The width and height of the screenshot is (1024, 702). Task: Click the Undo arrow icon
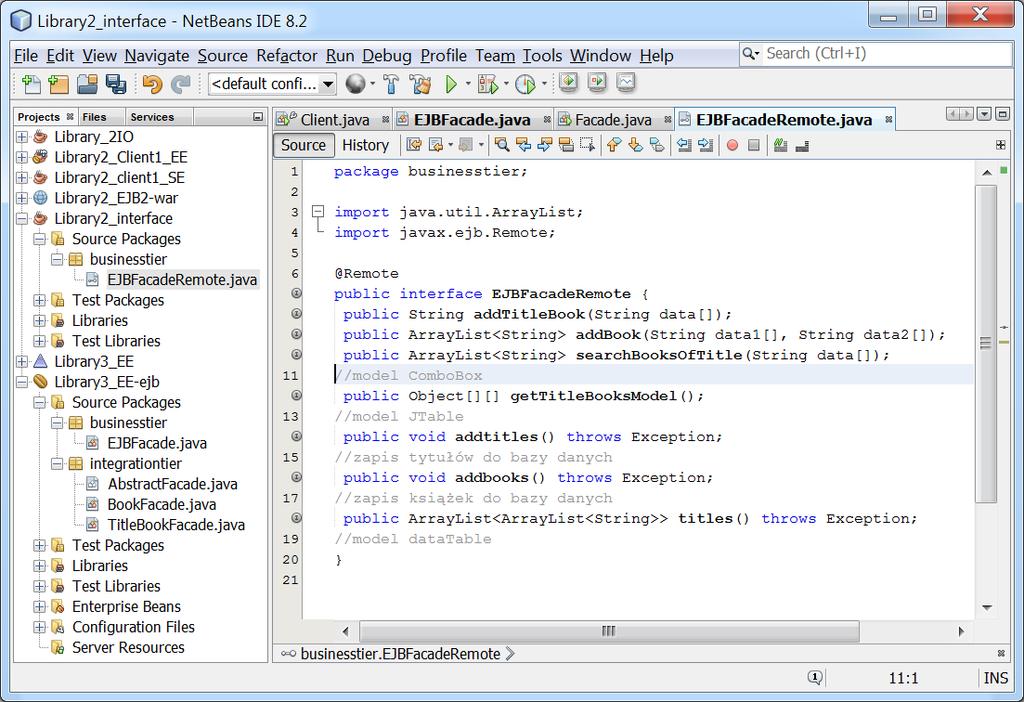(x=152, y=84)
